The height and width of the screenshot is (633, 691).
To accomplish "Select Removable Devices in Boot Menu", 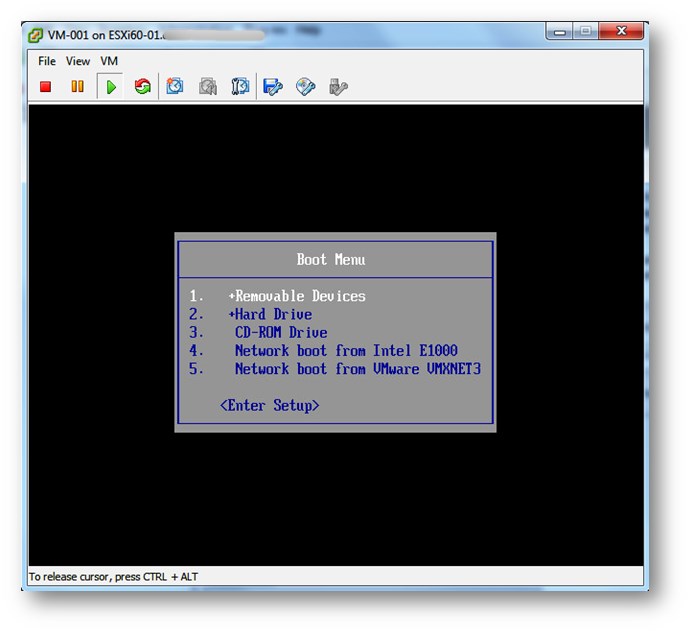I will (300, 296).
